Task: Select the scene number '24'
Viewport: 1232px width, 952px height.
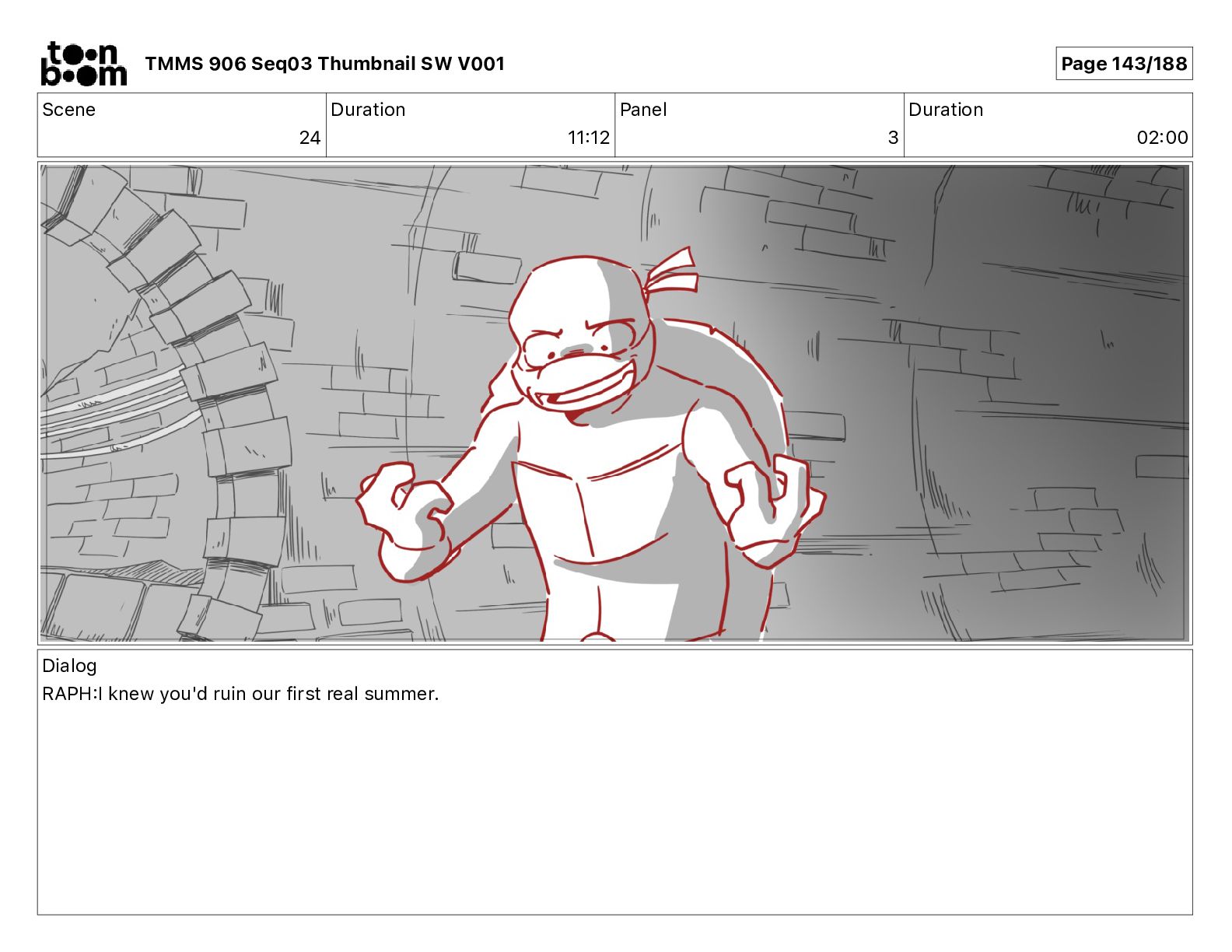Action: [x=310, y=138]
